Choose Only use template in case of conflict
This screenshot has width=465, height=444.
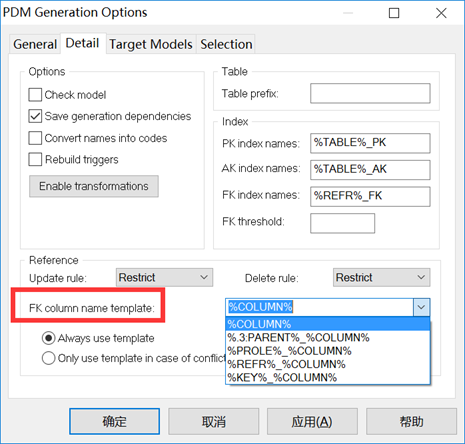48,358
